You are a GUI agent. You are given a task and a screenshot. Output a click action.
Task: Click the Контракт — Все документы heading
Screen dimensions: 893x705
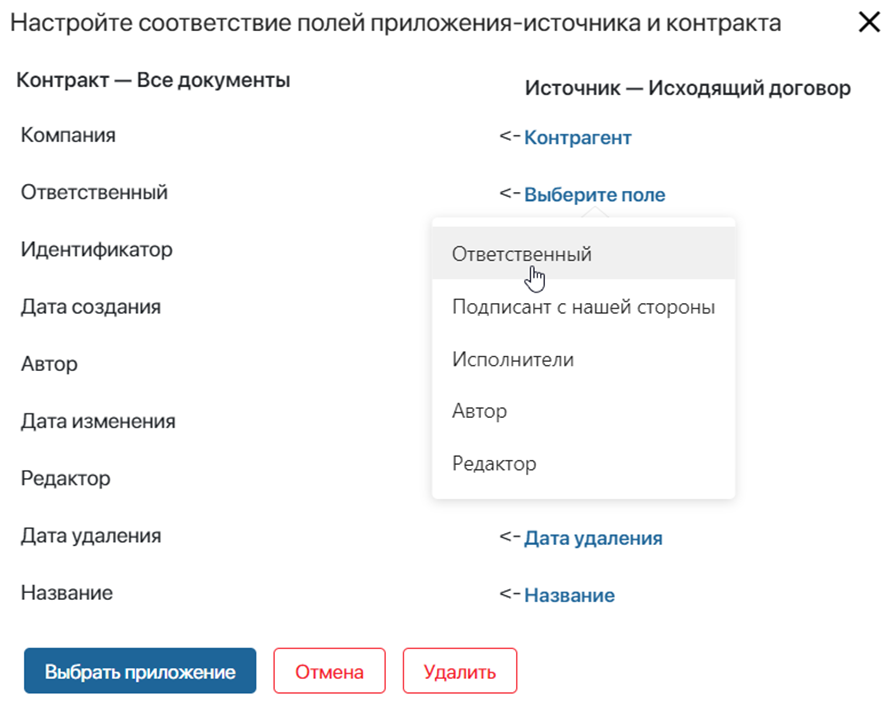tap(153, 80)
